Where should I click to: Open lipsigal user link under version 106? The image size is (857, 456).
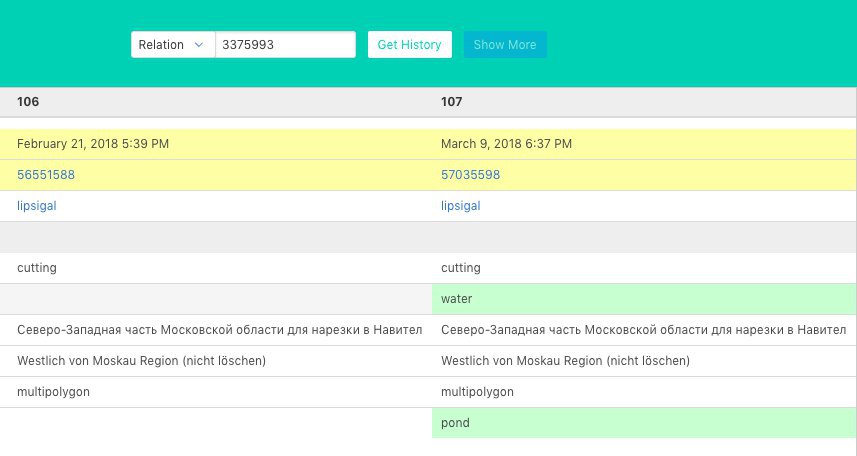[x=37, y=206]
